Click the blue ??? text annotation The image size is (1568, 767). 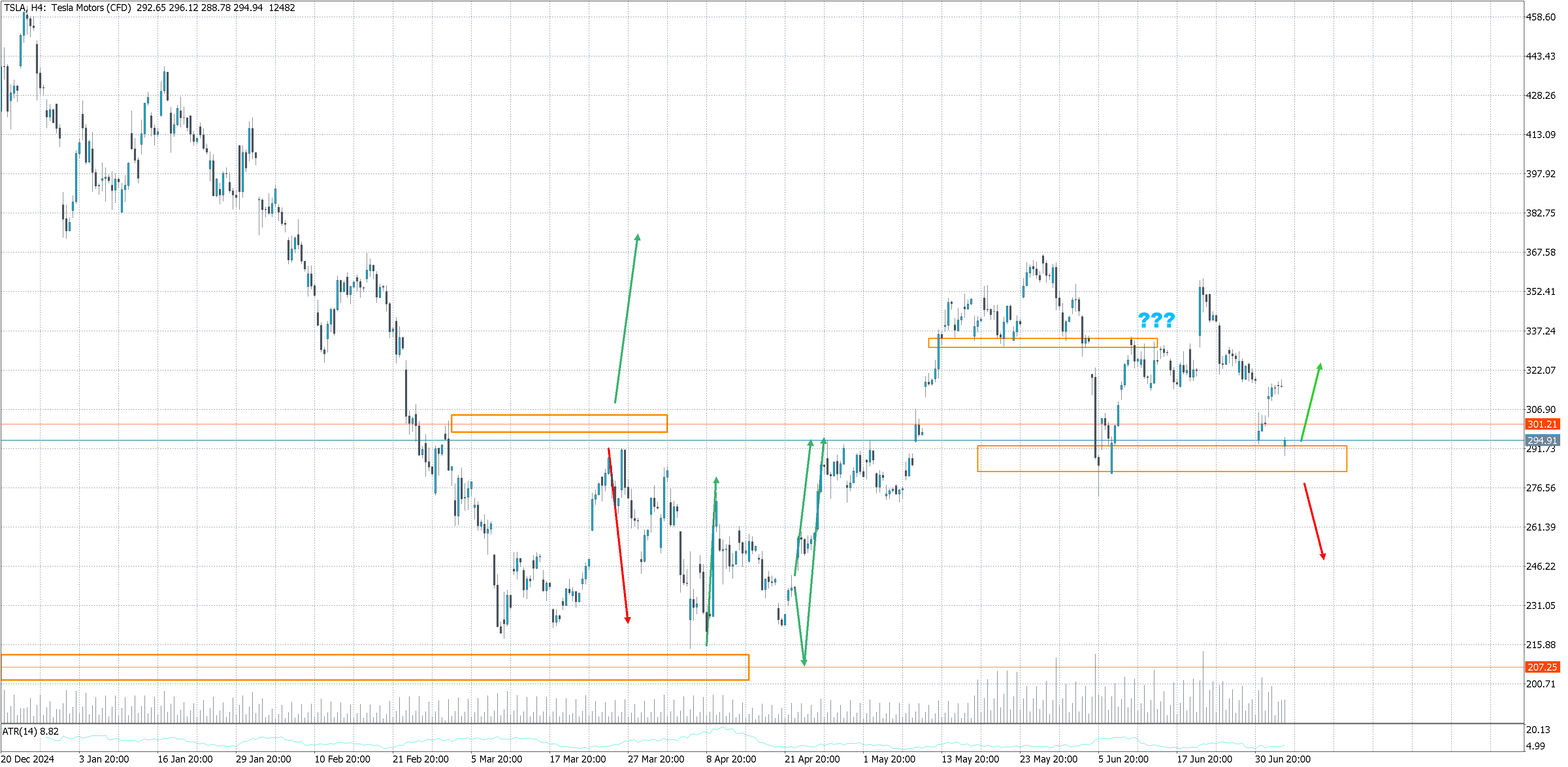click(x=1156, y=319)
